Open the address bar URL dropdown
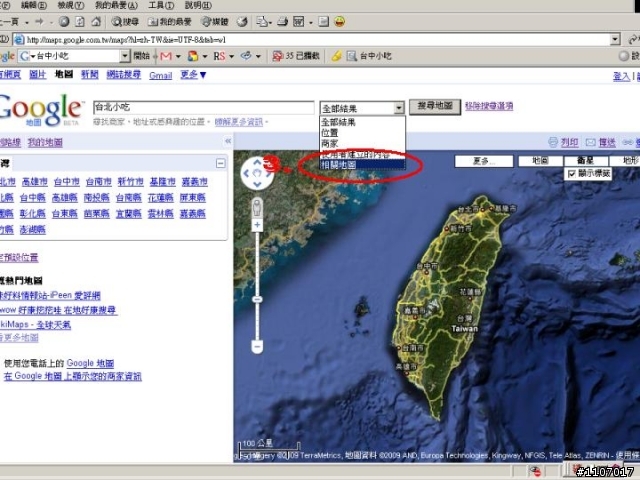640x480 pixels. 616,40
